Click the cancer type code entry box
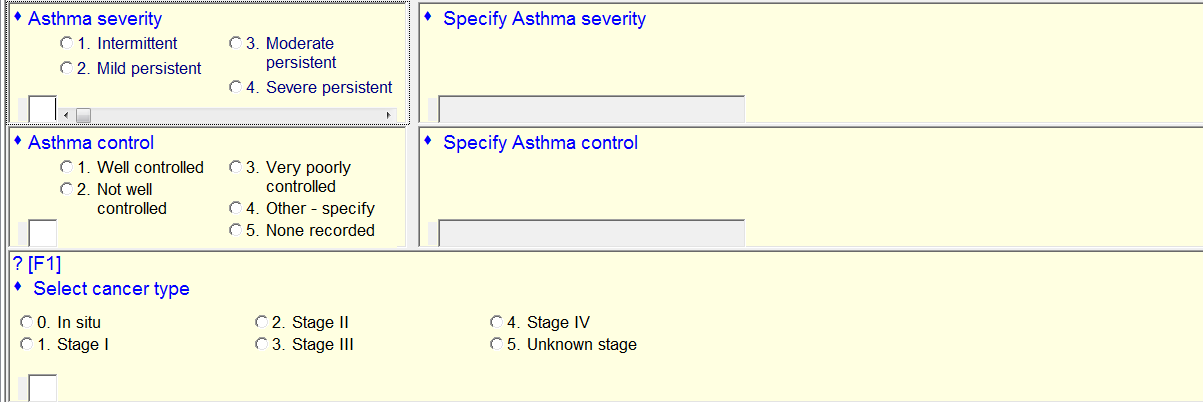The width and height of the screenshot is (1203, 402). pyautogui.click(x=42, y=388)
